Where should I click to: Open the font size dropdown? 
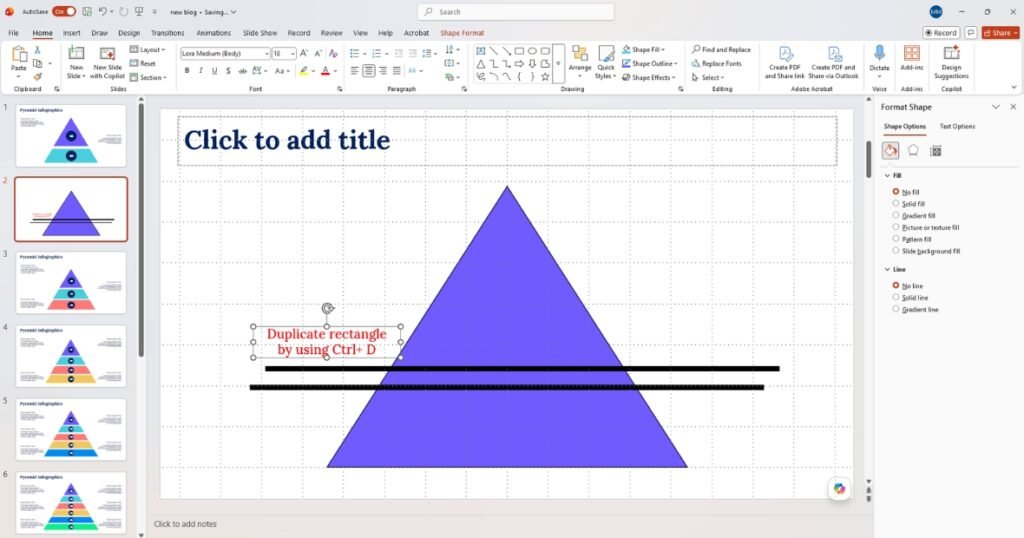point(293,54)
